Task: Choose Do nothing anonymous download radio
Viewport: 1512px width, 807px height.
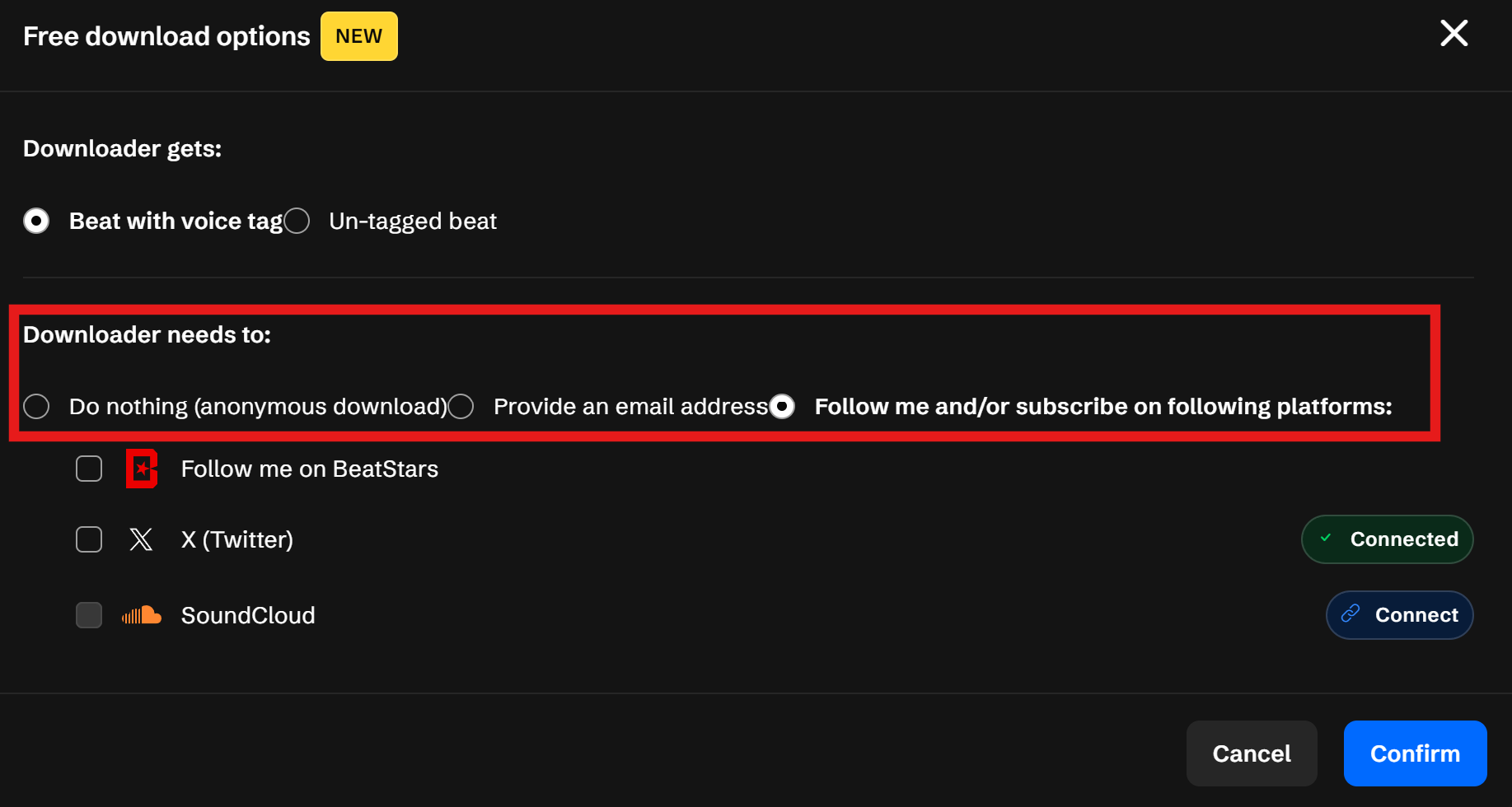Action: (36, 406)
